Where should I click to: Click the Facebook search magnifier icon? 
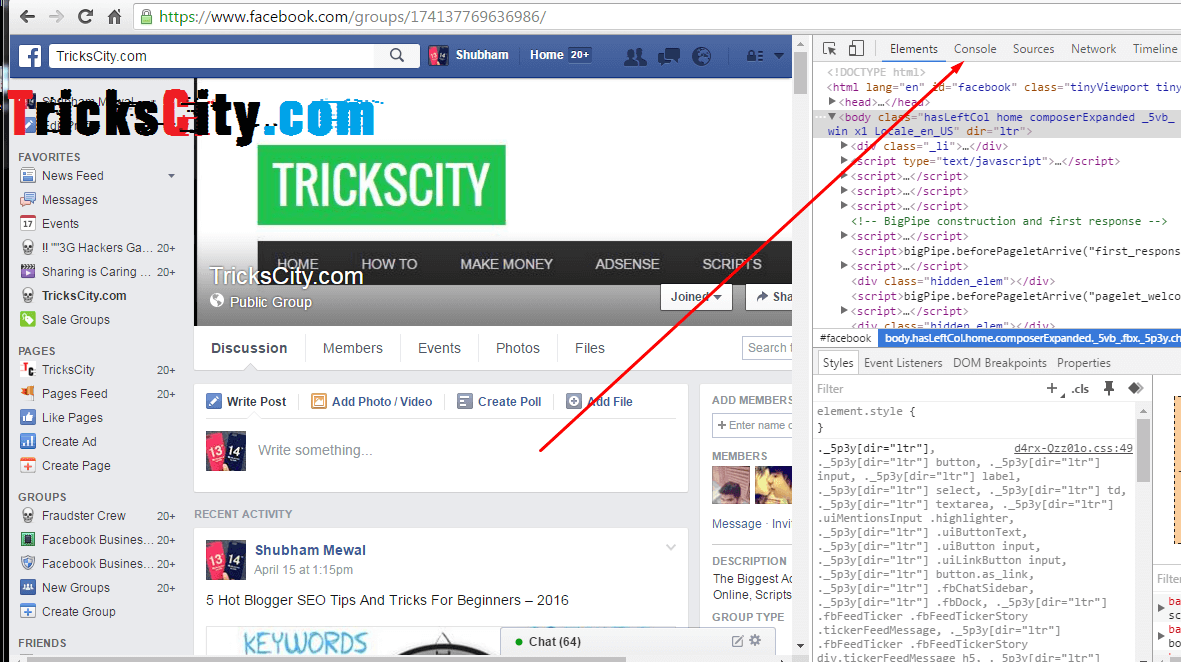coord(397,55)
